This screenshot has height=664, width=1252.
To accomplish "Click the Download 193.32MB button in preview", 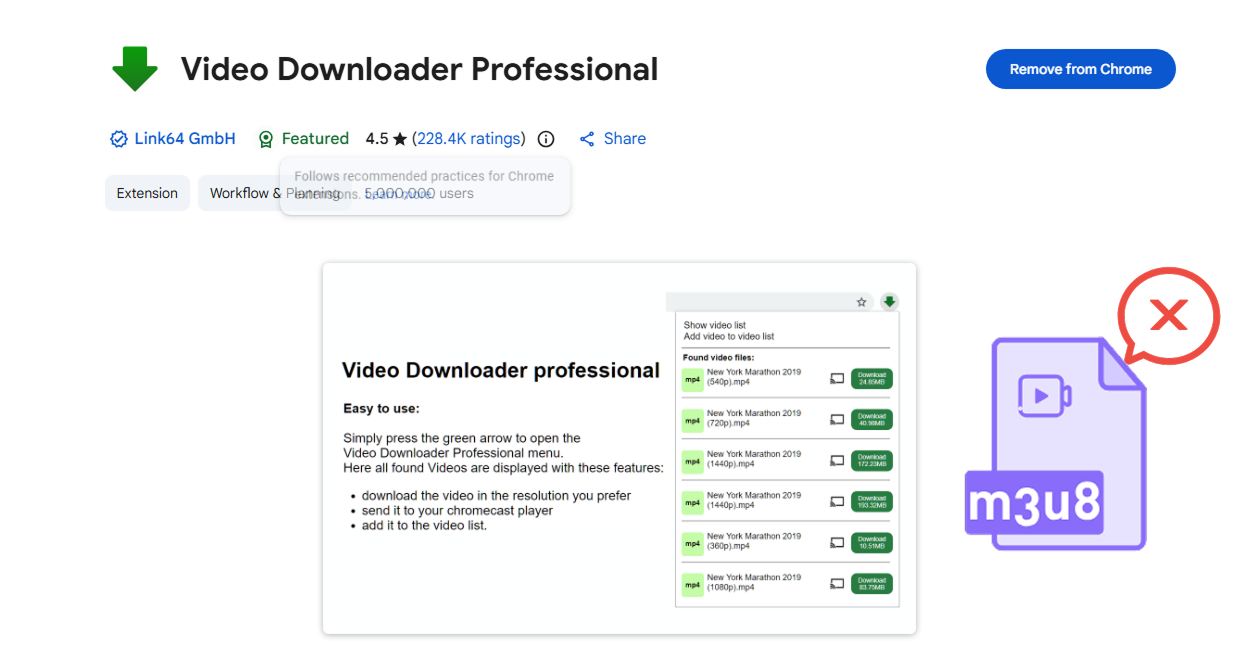I will (x=872, y=502).
